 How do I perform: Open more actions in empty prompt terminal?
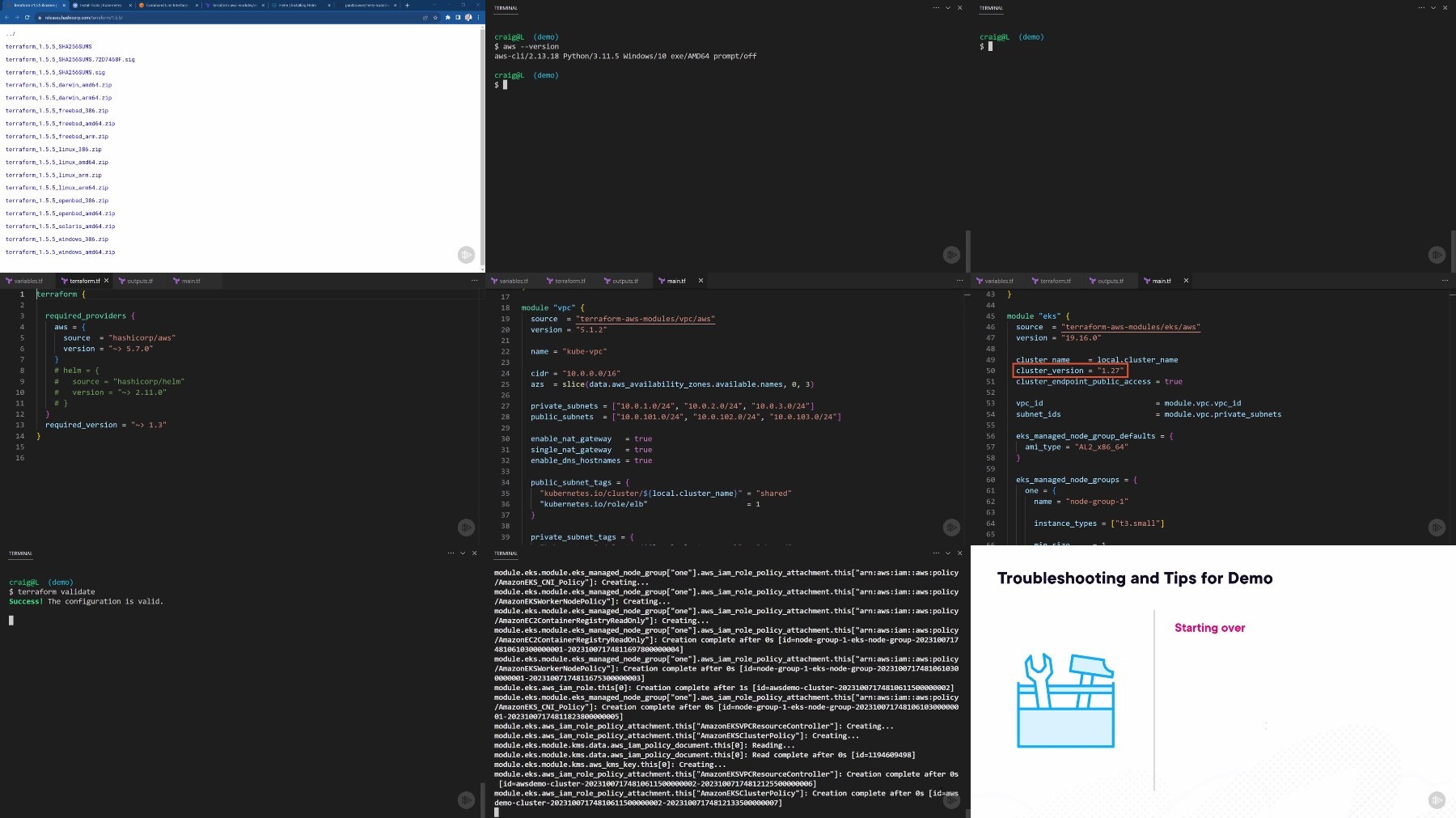click(x=1421, y=8)
